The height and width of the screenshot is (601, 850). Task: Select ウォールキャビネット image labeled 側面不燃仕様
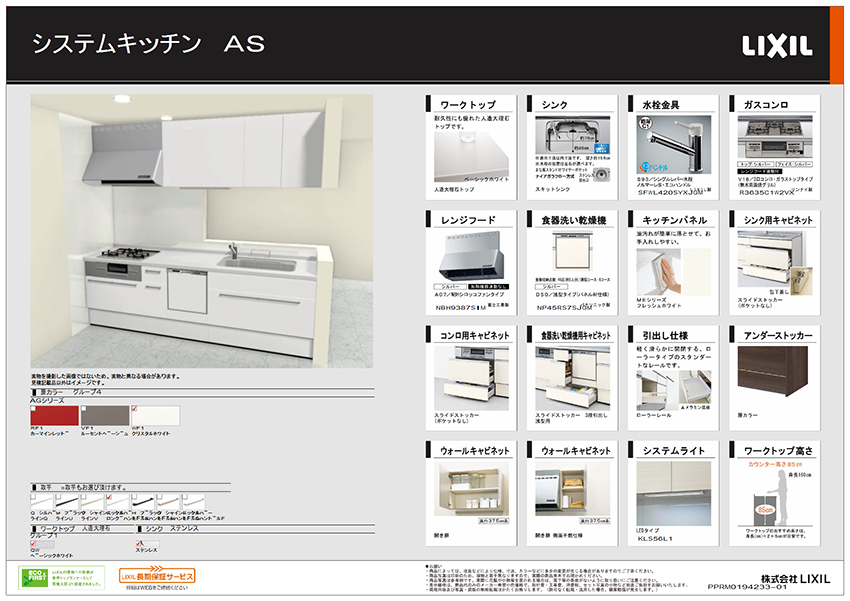pyautogui.click(x=572, y=488)
